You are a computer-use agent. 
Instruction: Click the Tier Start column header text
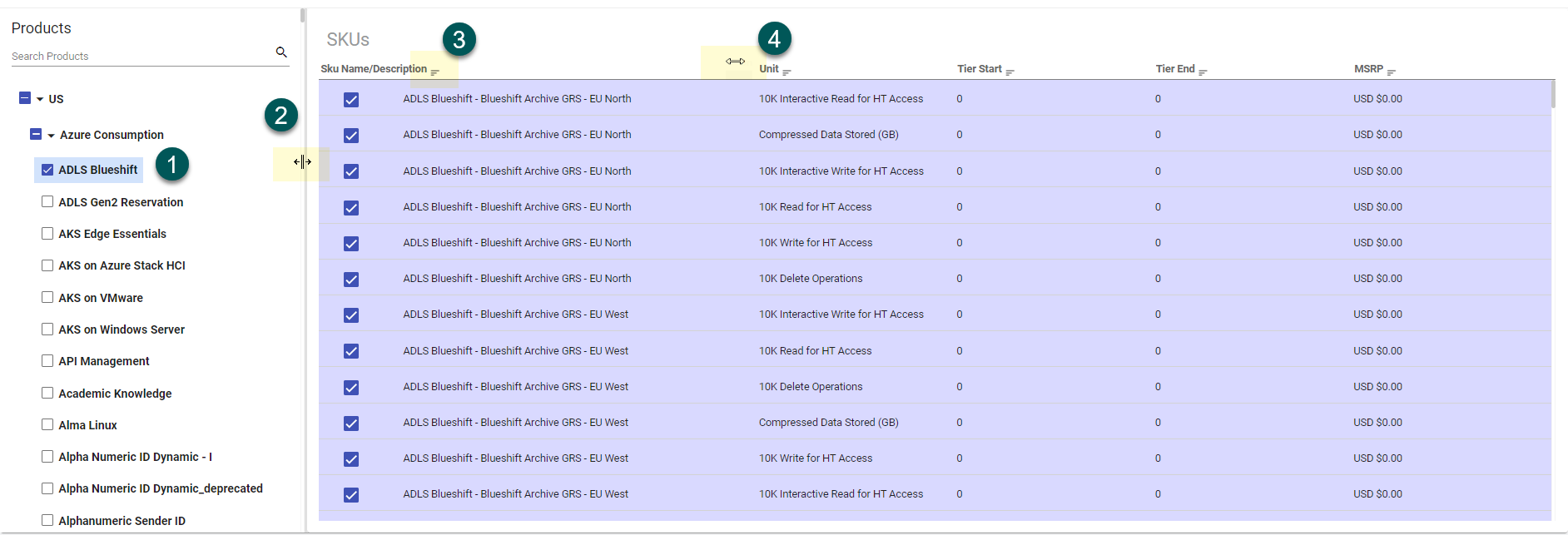click(980, 69)
